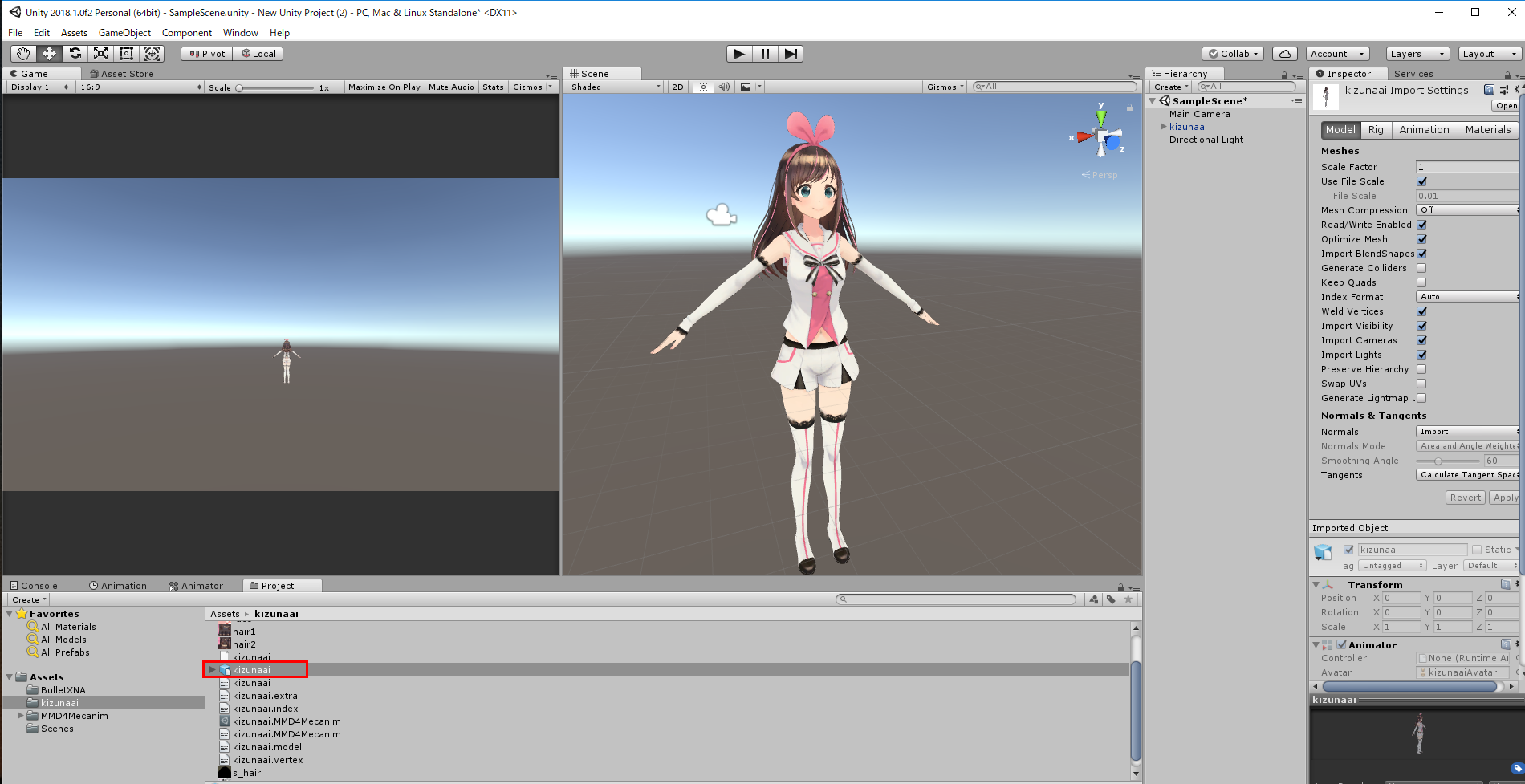The image size is (1525, 784).
Task: Click the Scale Factor input field
Action: click(x=1467, y=167)
